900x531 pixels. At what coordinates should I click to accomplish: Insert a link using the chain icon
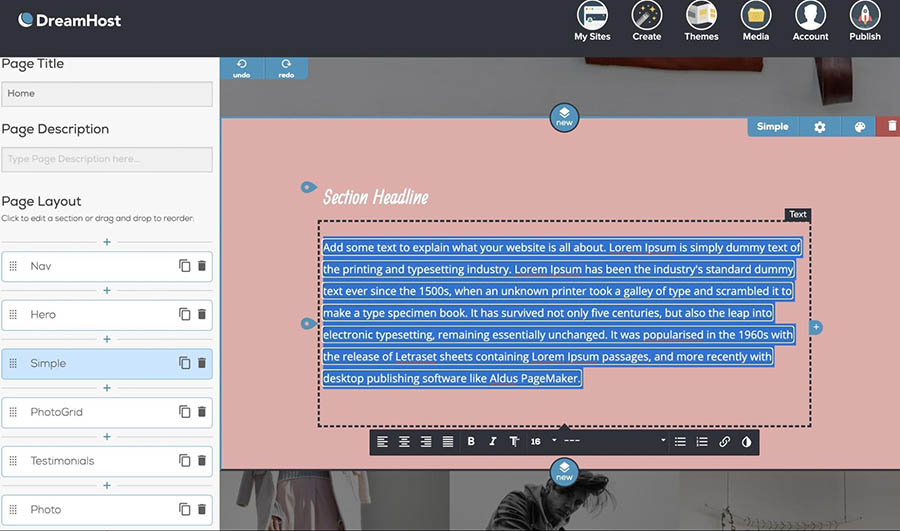[725, 442]
